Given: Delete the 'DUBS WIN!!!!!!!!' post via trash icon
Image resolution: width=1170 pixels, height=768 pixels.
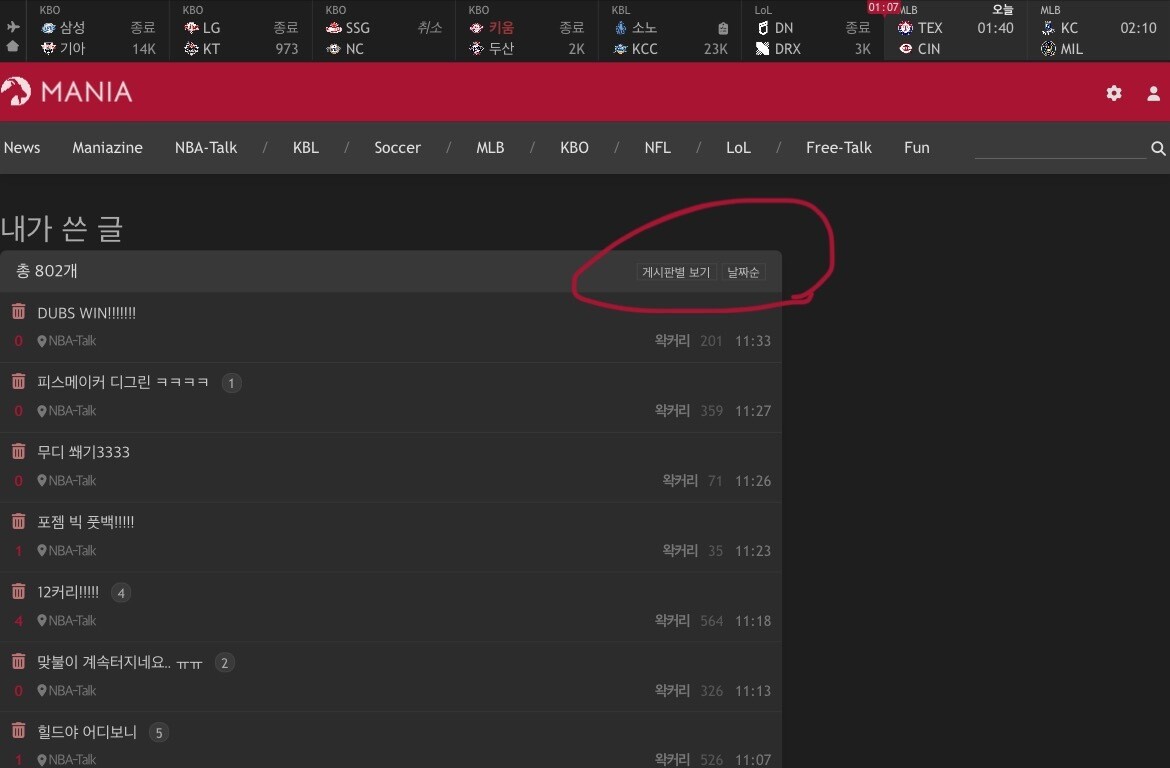Looking at the screenshot, I should (19, 311).
